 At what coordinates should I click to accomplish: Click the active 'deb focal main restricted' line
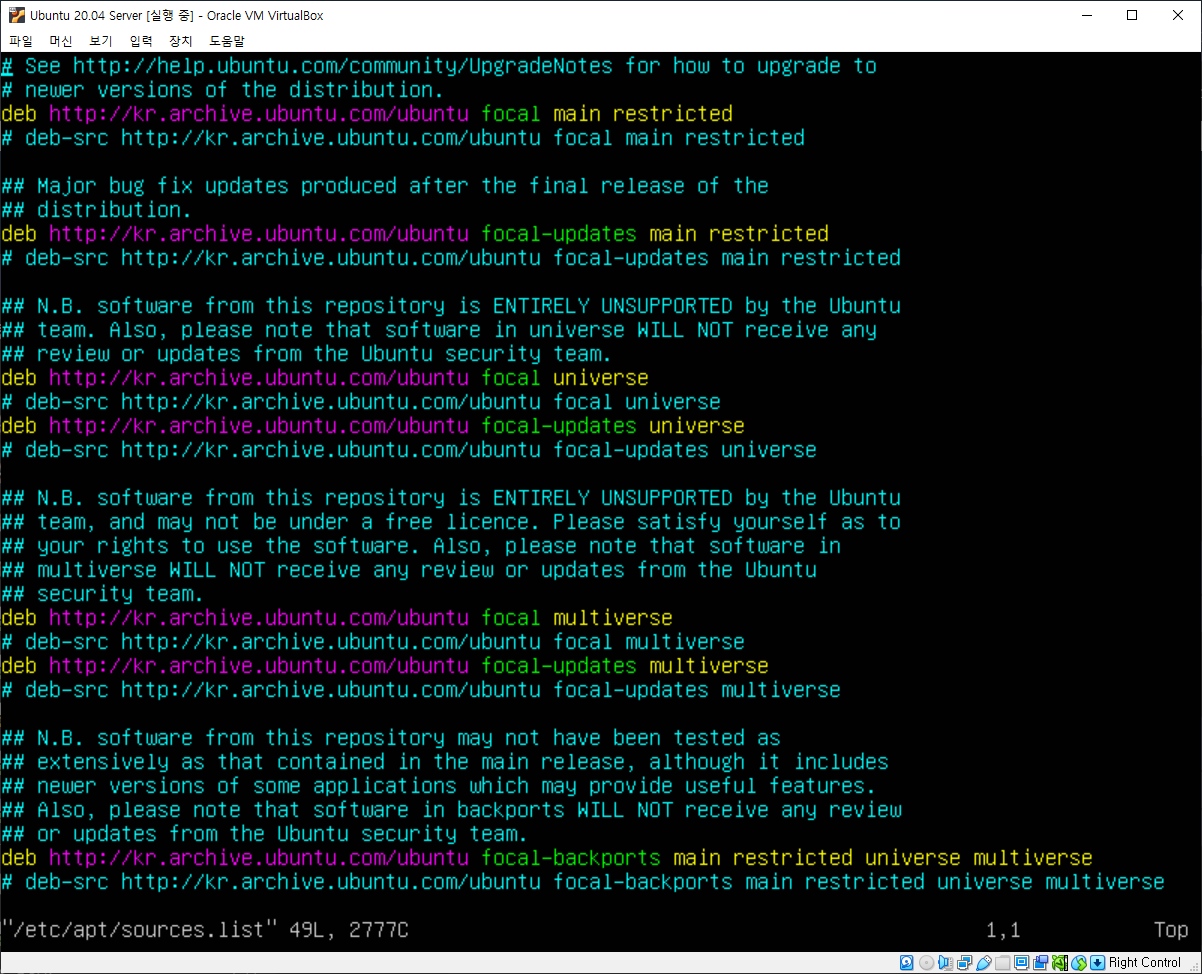point(367,114)
